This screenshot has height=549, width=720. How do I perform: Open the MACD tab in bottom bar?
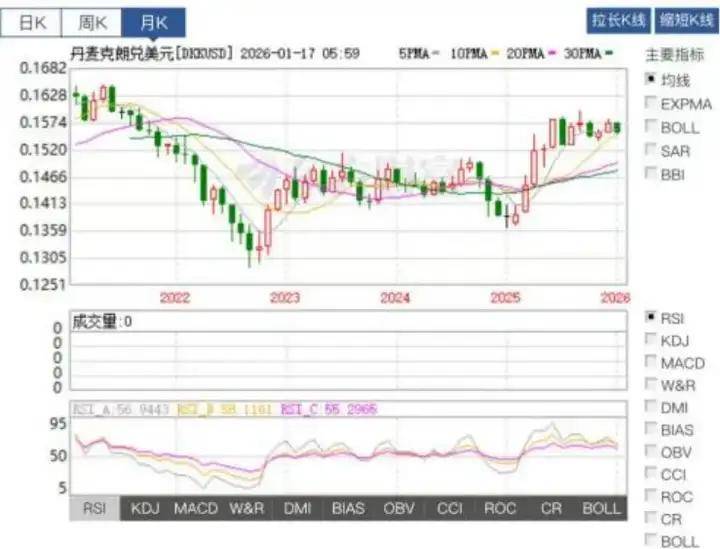pyautogui.click(x=196, y=508)
